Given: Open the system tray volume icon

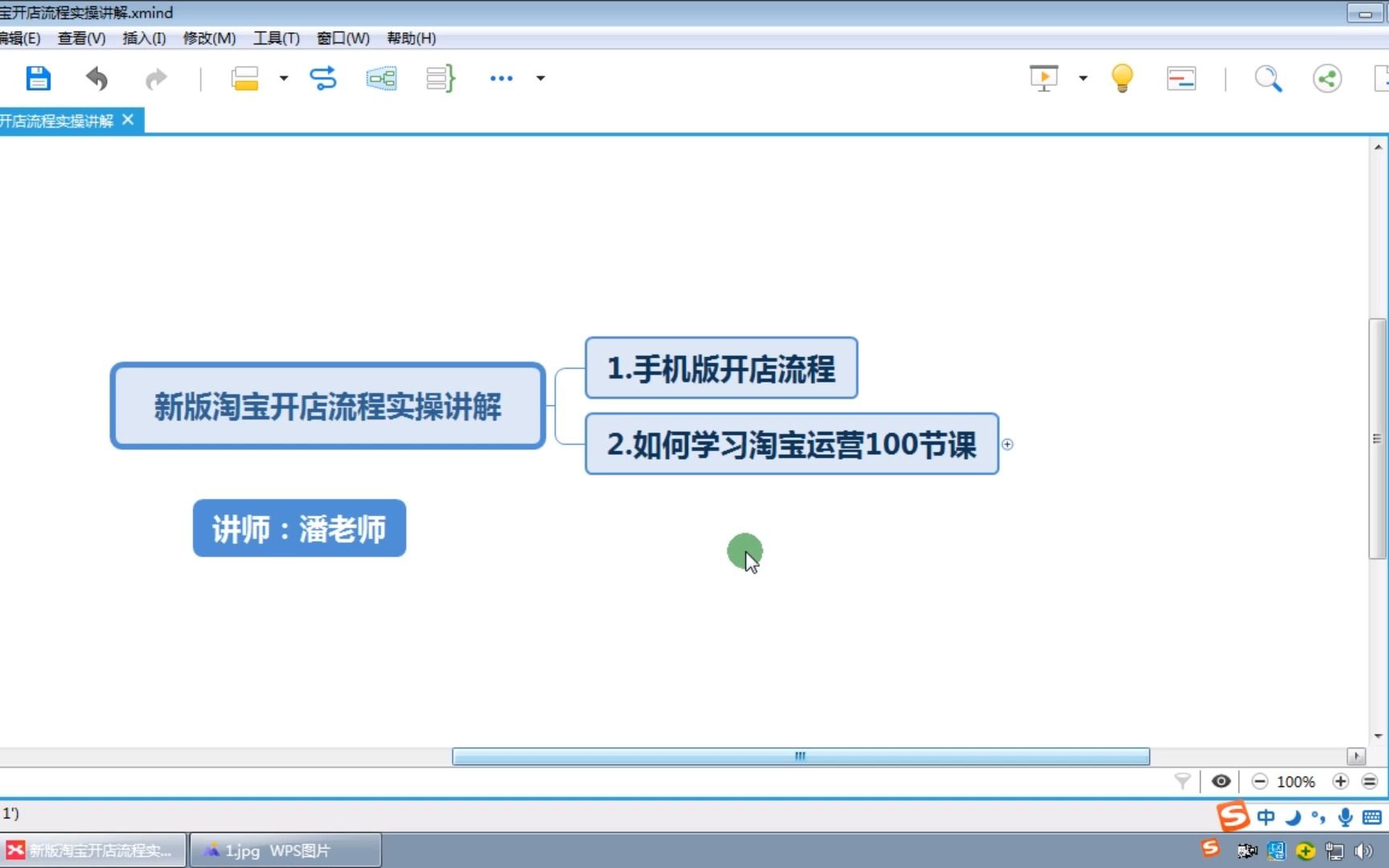Looking at the screenshot, I should [1363, 851].
